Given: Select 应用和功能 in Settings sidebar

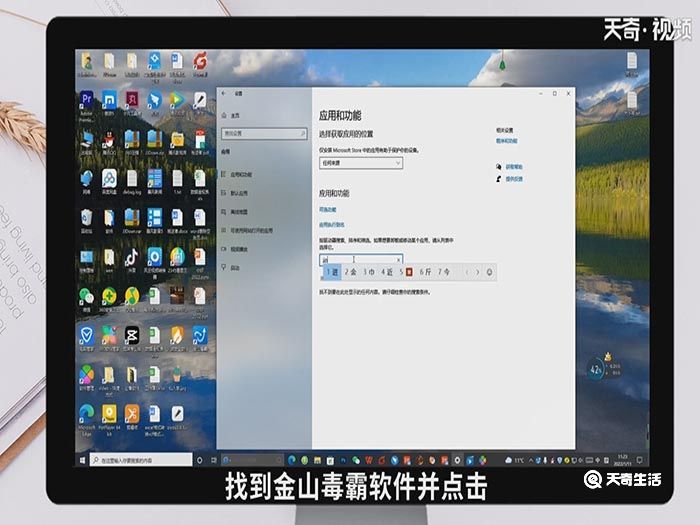Looking at the screenshot, I should pos(241,174).
